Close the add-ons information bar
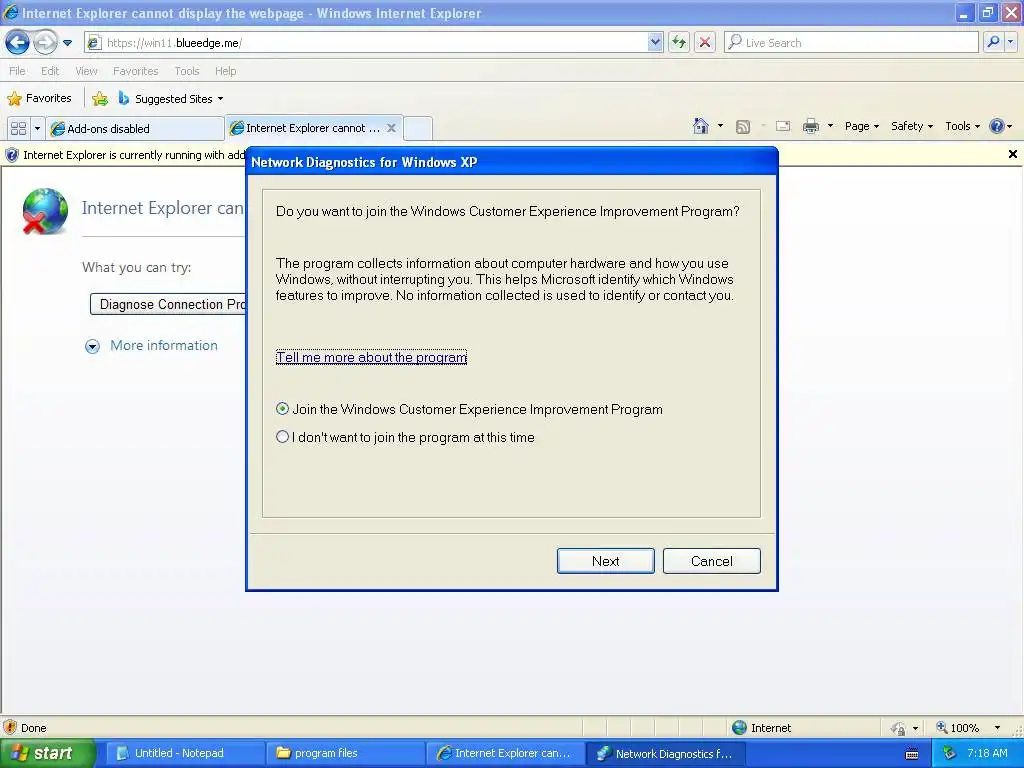1024x768 pixels. pos(1012,154)
